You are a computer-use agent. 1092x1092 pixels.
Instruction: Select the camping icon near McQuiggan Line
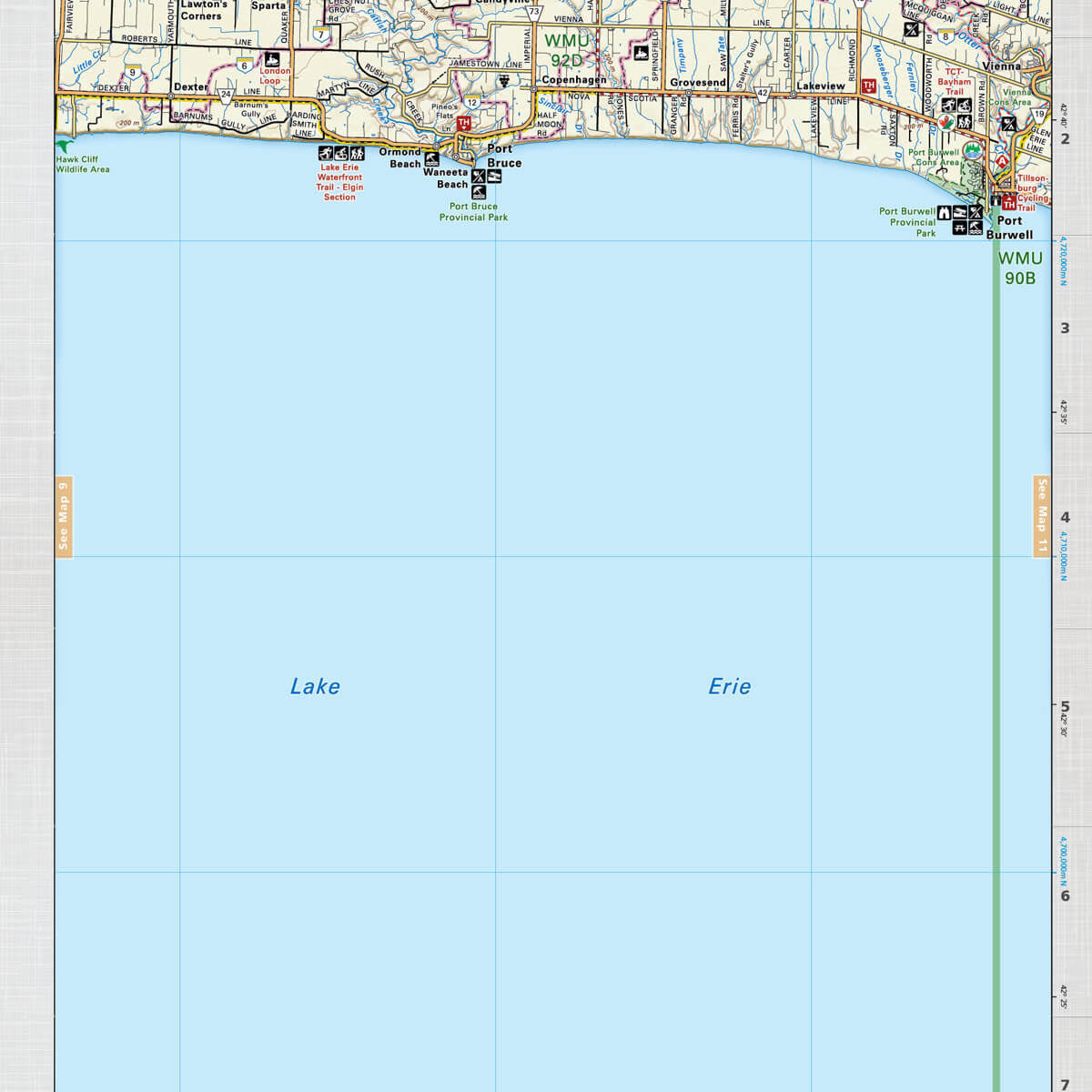point(912,29)
